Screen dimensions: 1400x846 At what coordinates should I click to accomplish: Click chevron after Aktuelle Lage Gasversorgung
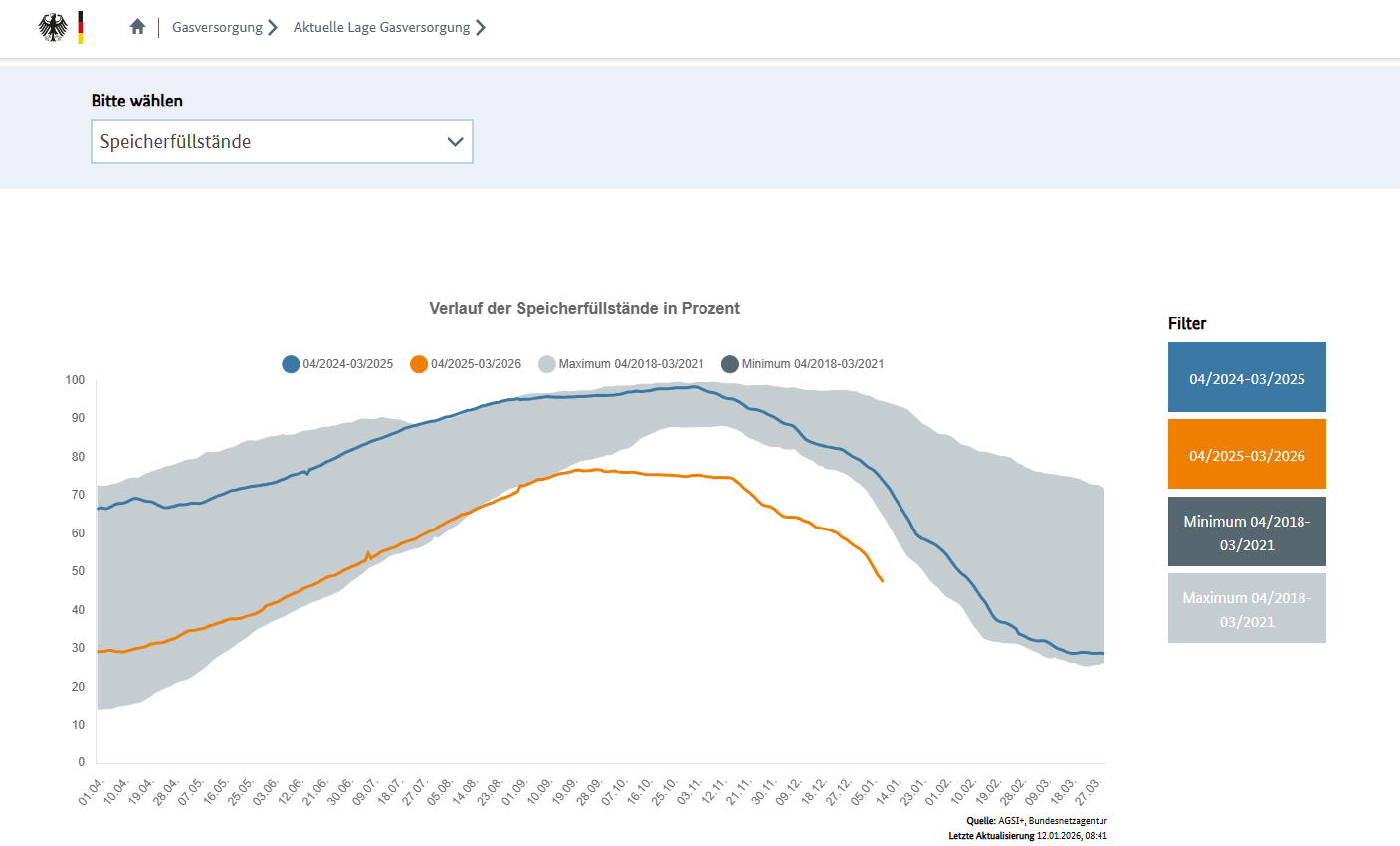click(481, 27)
